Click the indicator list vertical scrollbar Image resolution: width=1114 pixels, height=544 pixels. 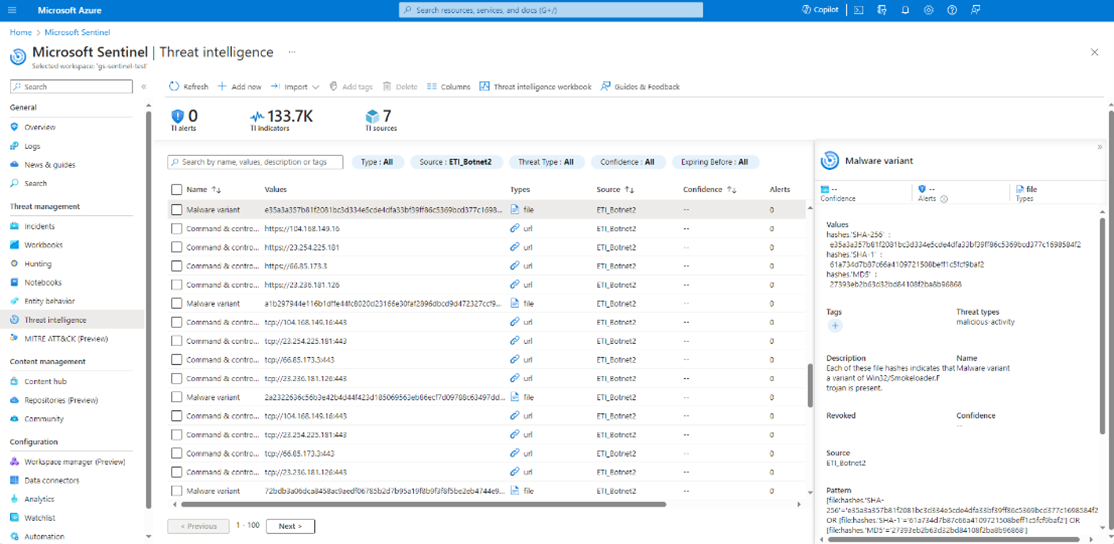click(x=809, y=384)
